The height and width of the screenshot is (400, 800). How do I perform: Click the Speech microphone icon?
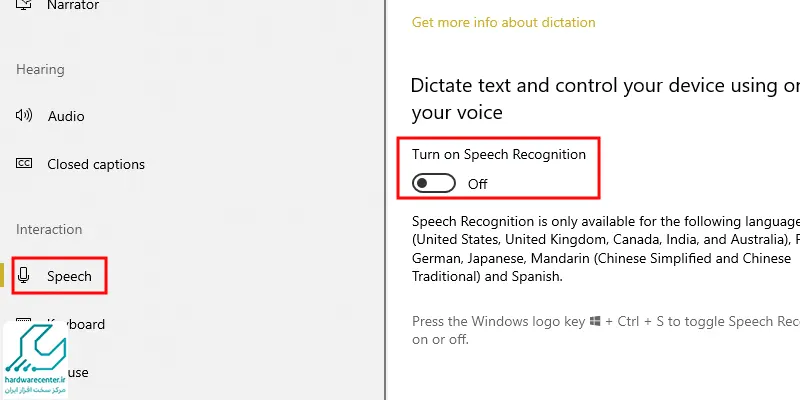point(25,276)
